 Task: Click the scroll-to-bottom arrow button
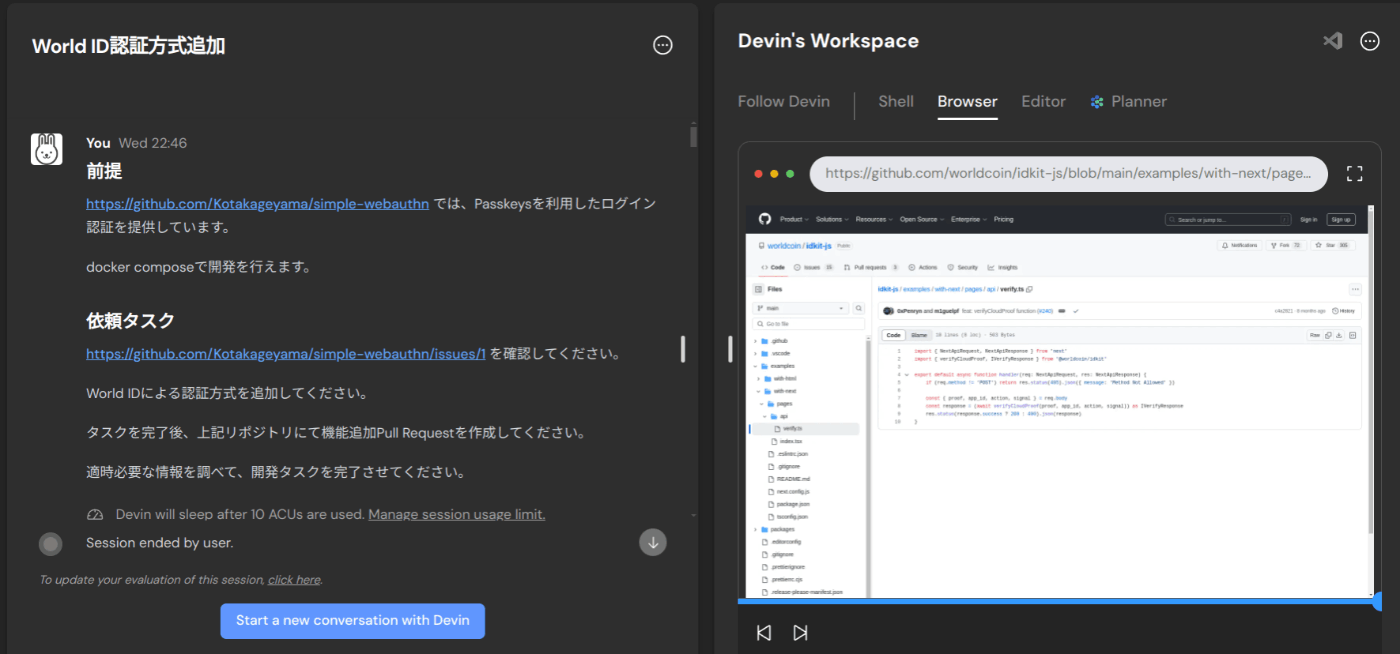(x=653, y=542)
